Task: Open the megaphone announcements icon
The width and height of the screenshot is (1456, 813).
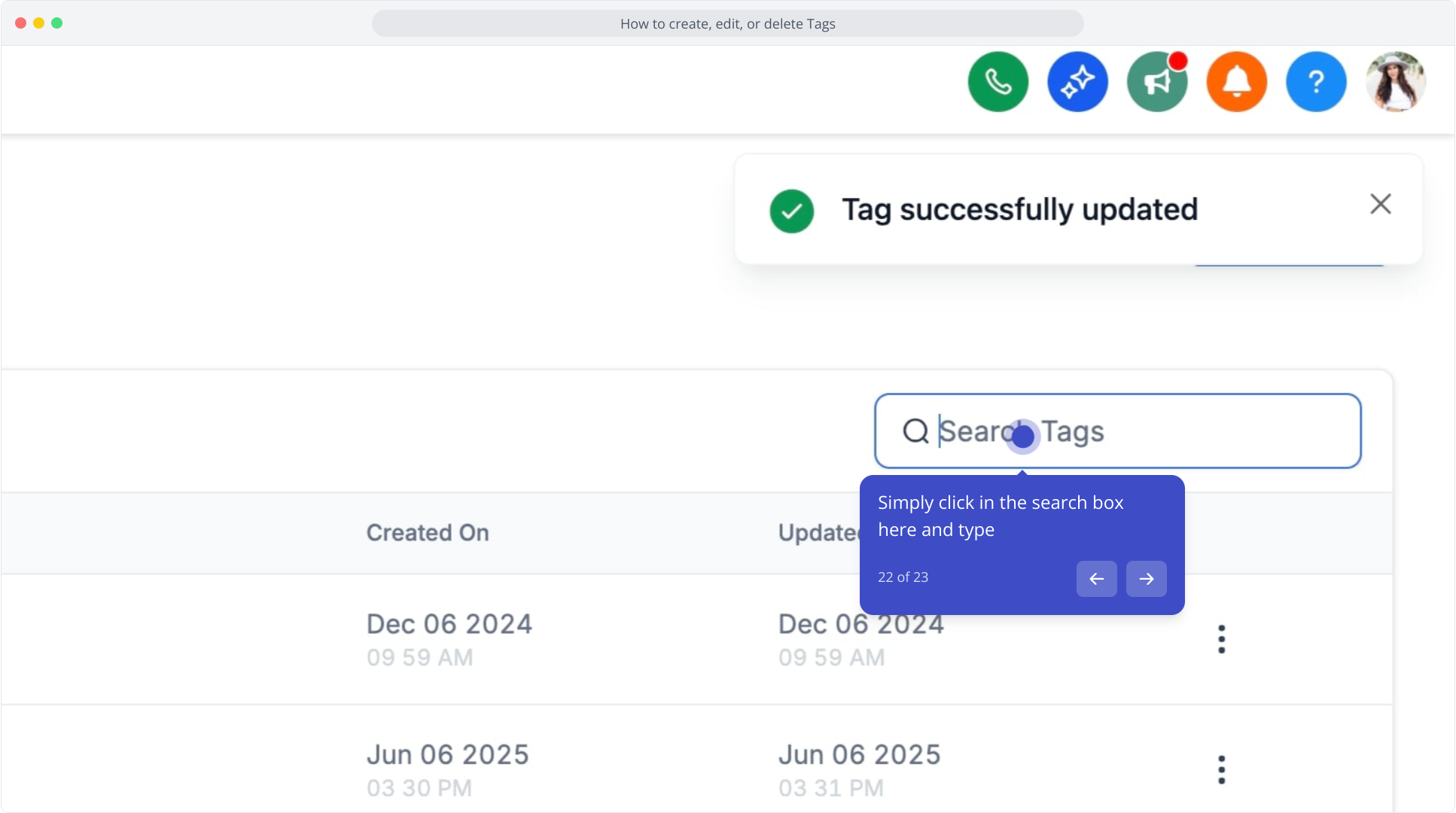Action: click(1157, 82)
